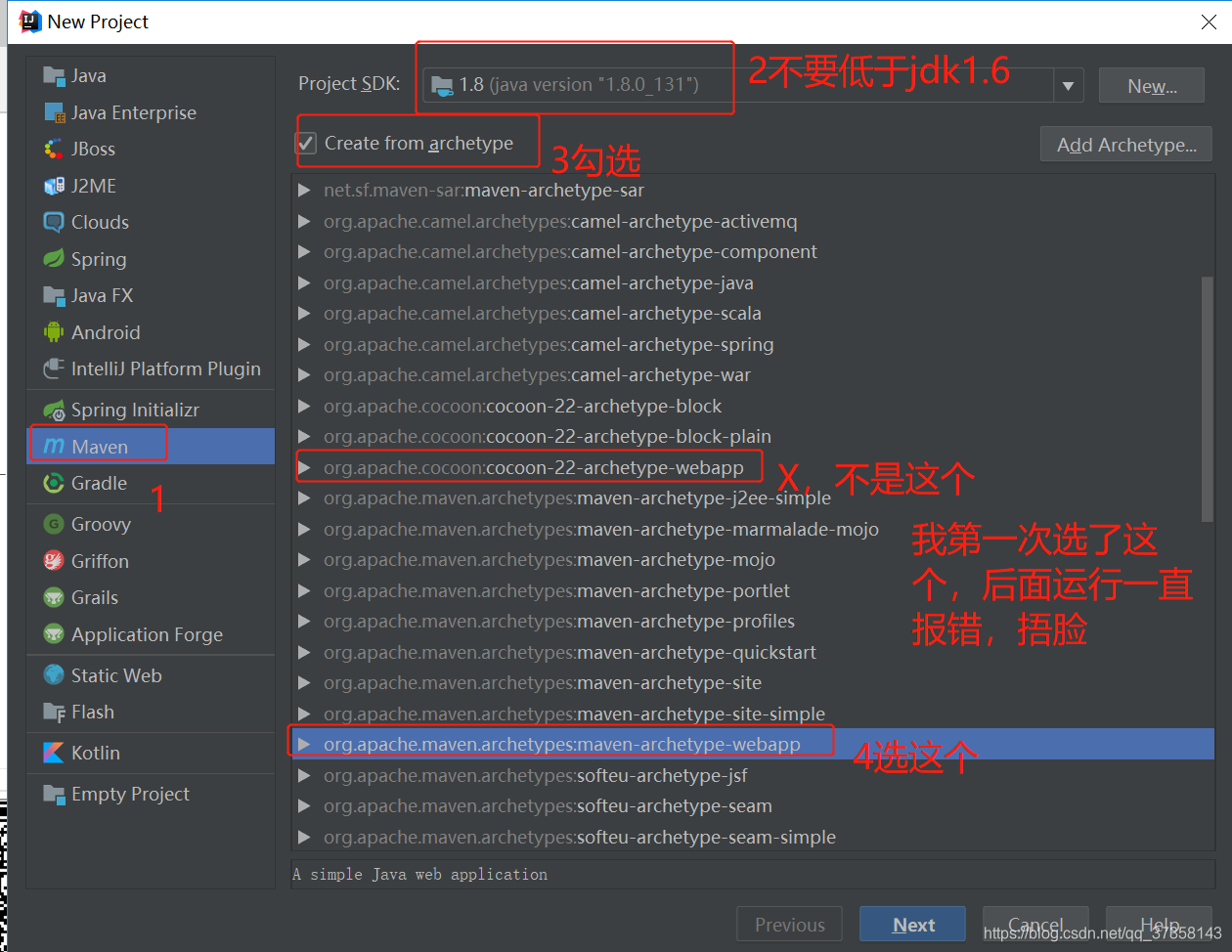Select maven-archetype-portlet archetype
Image resolution: width=1232 pixels, height=952 pixels.
[x=557, y=590]
